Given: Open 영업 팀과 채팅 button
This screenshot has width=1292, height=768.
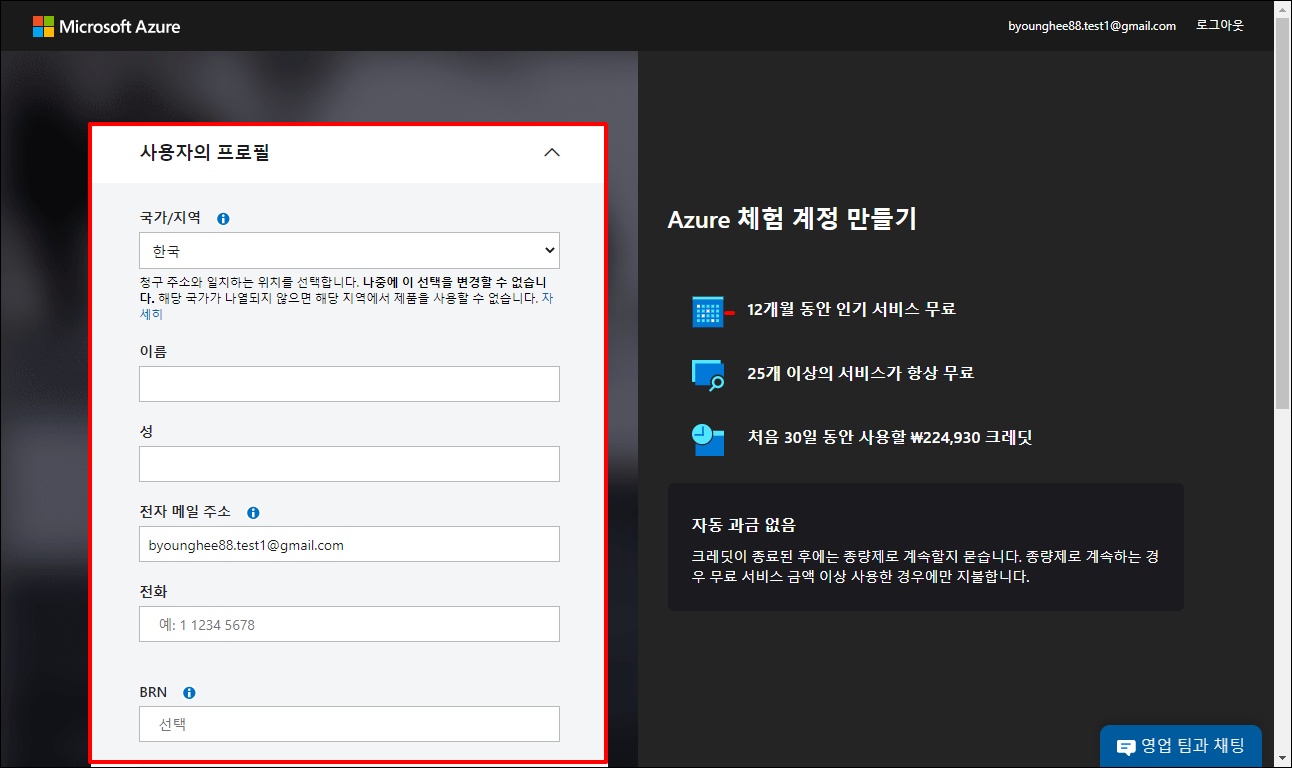Looking at the screenshot, I should click(x=1180, y=746).
